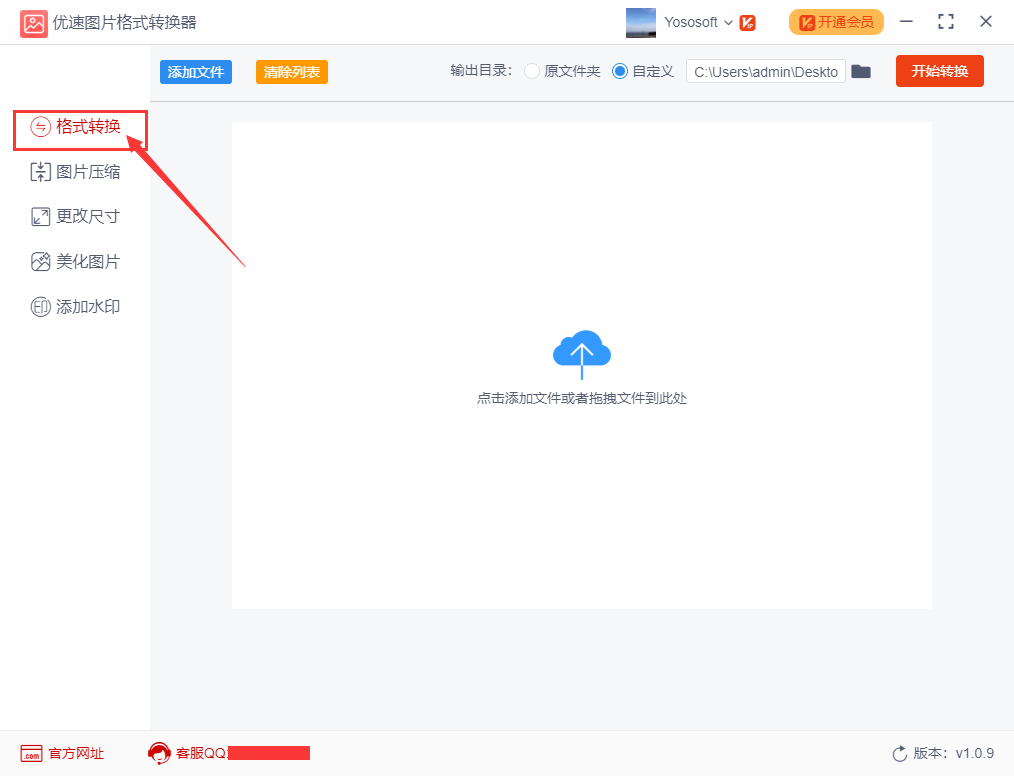The width and height of the screenshot is (1014, 776).
Task: Click the cloud upload icon
Action: point(581,354)
